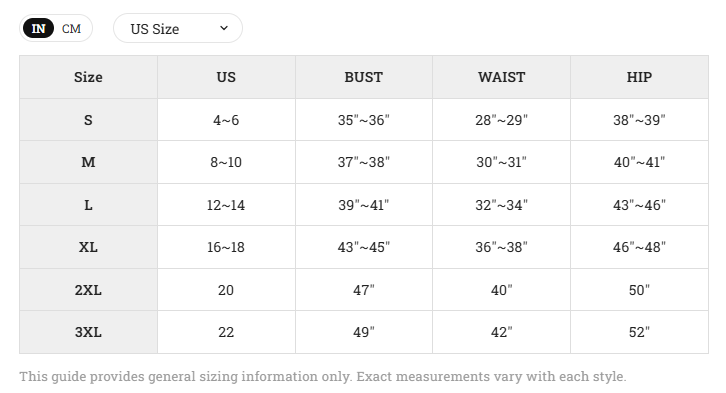Image resolution: width=726 pixels, height=393 pixels.
Task: Switch units to CM
Action: 71,29
